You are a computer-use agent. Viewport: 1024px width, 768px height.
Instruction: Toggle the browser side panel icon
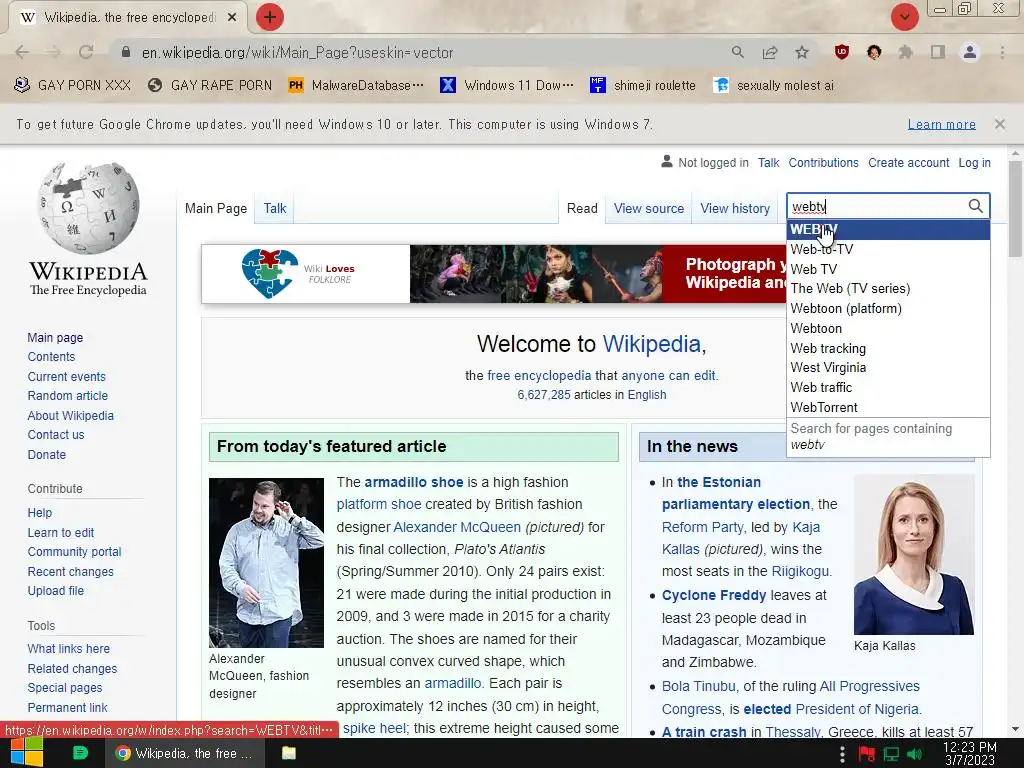(938, 52)
